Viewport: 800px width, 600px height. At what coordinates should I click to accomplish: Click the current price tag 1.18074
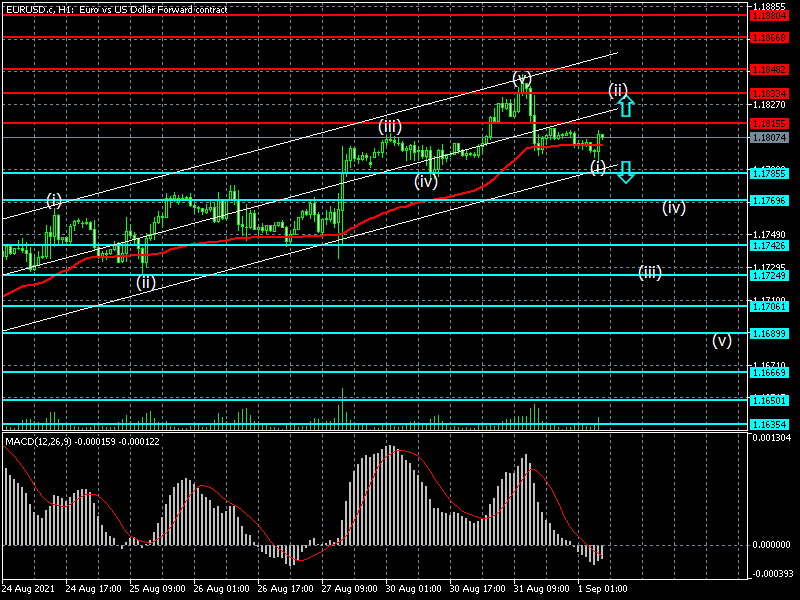coord(774,138)
